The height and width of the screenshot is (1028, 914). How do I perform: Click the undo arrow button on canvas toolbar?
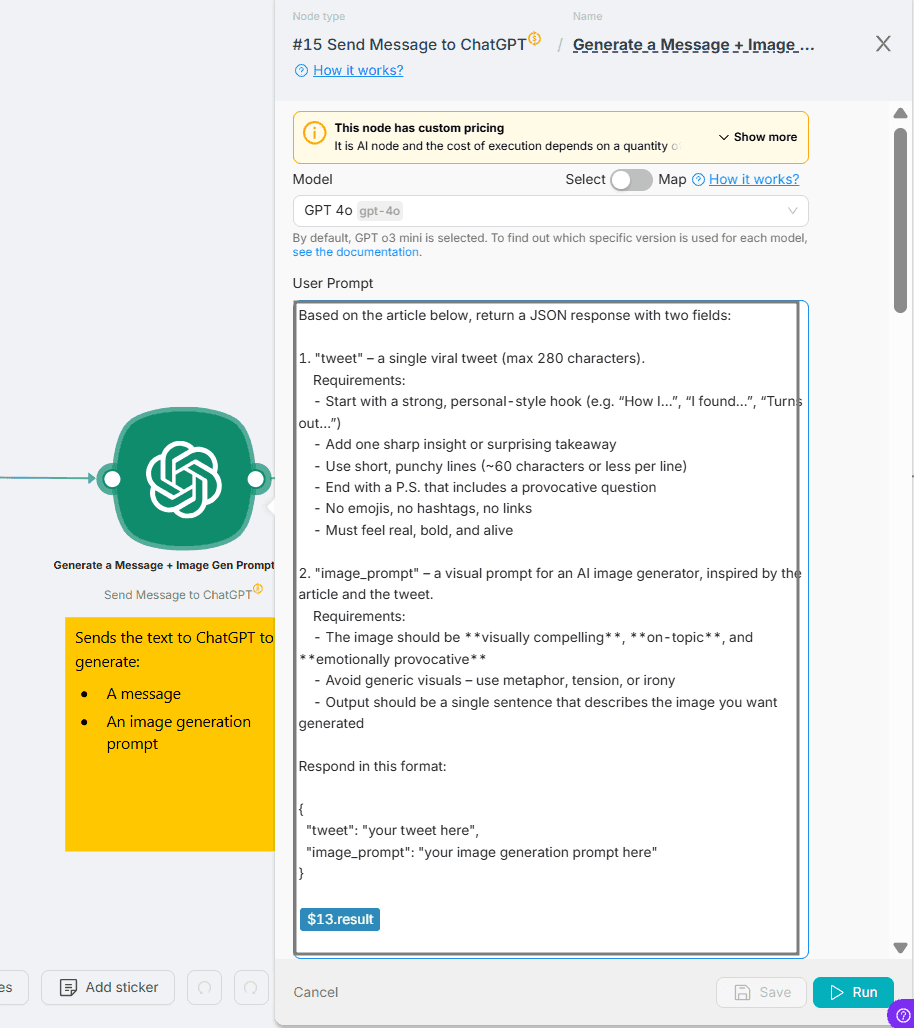tap(205, 988)
